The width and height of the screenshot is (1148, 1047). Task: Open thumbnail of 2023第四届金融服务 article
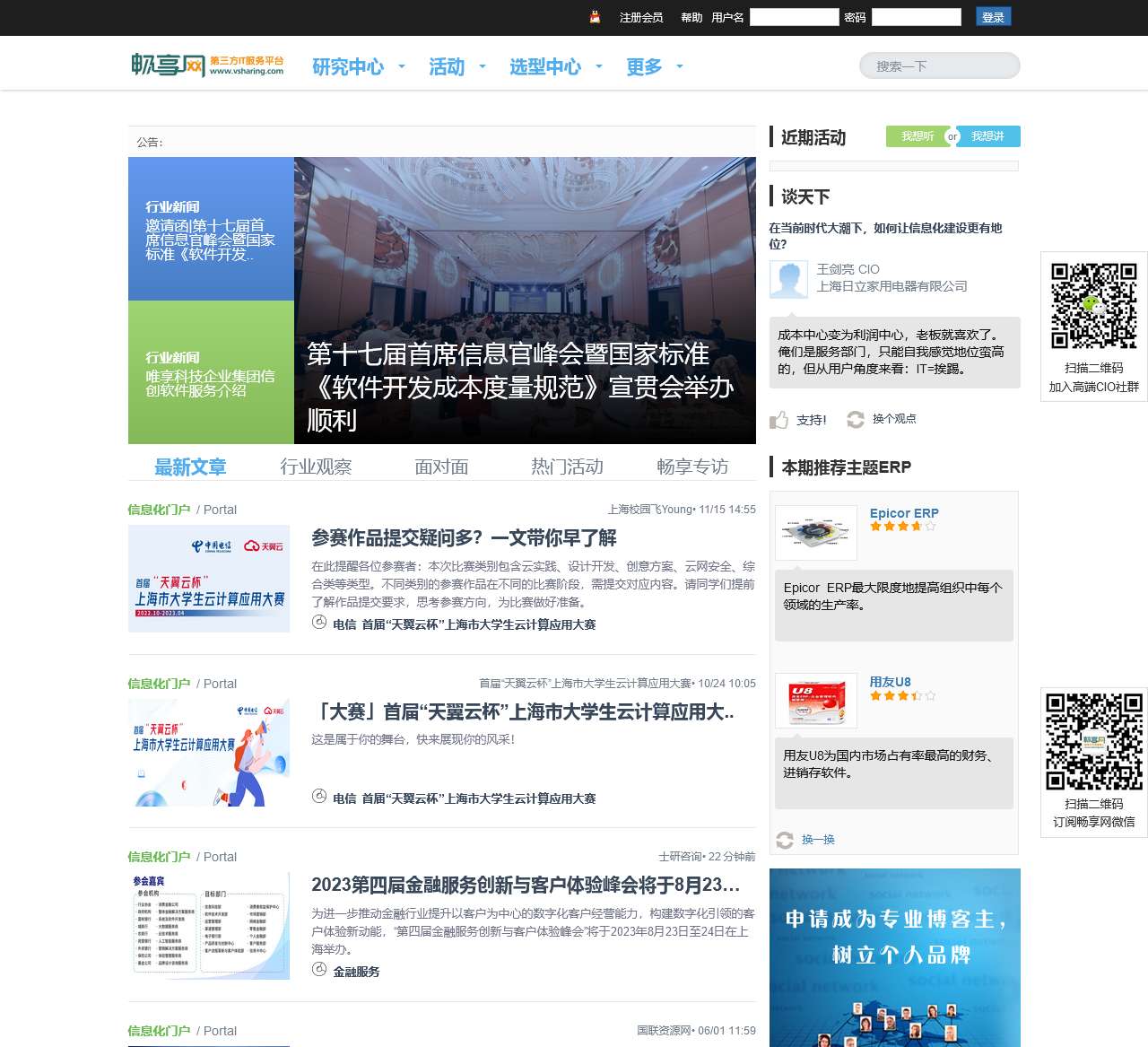[x=209, y=926]
